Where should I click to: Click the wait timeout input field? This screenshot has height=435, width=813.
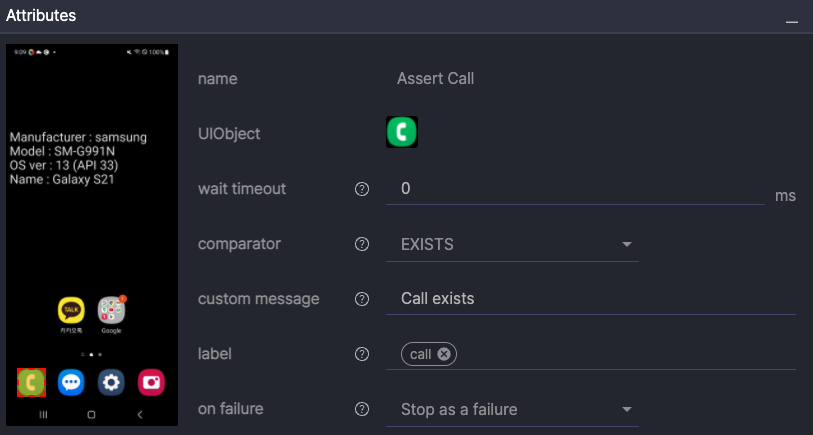coord(575,188)
